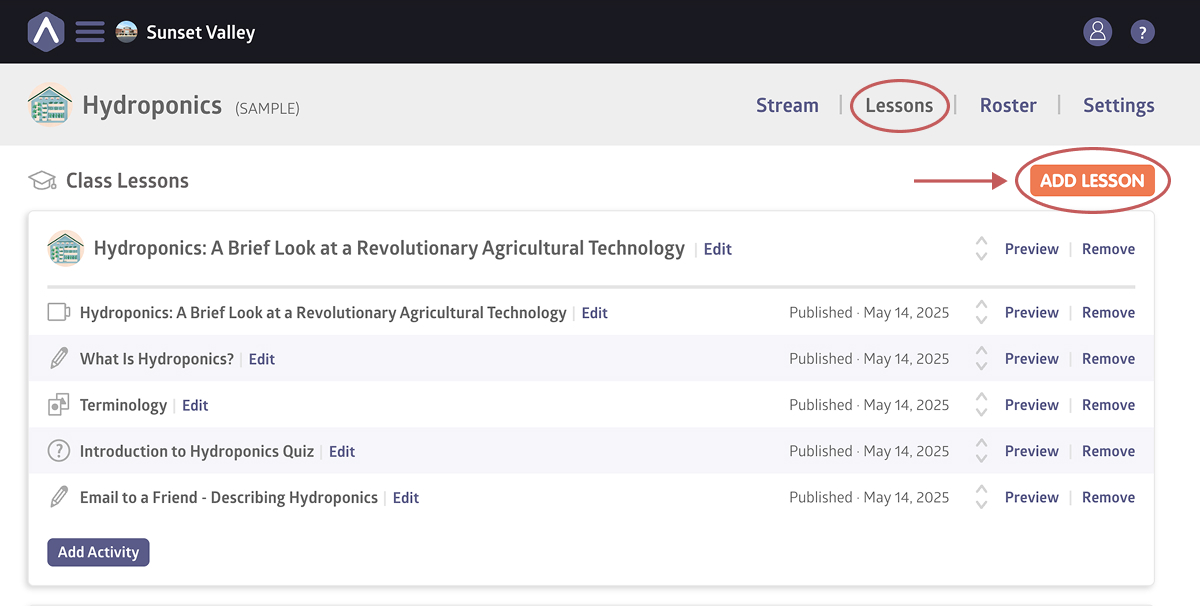Click the Add Activity button

98,552
